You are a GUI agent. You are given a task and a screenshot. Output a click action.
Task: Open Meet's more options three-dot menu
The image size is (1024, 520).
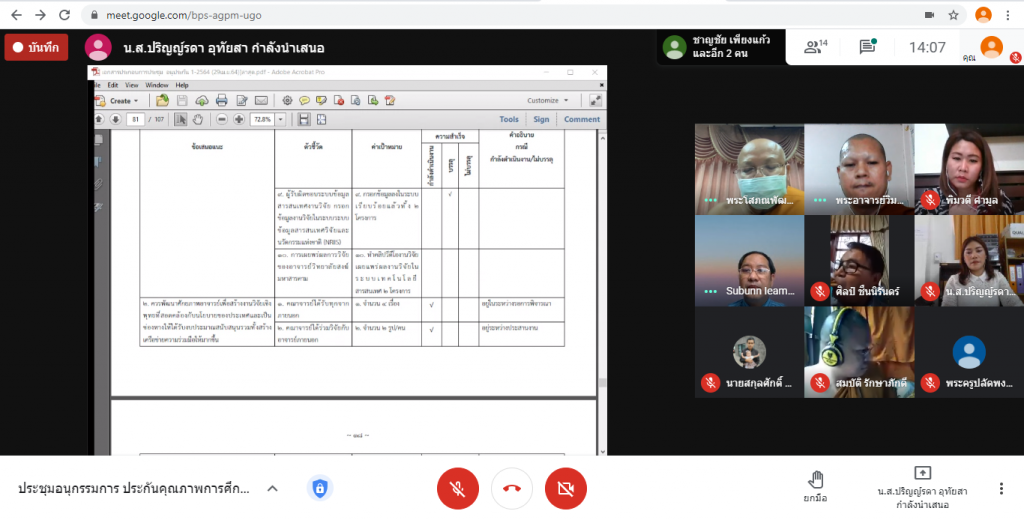[x=1000, y=488]
